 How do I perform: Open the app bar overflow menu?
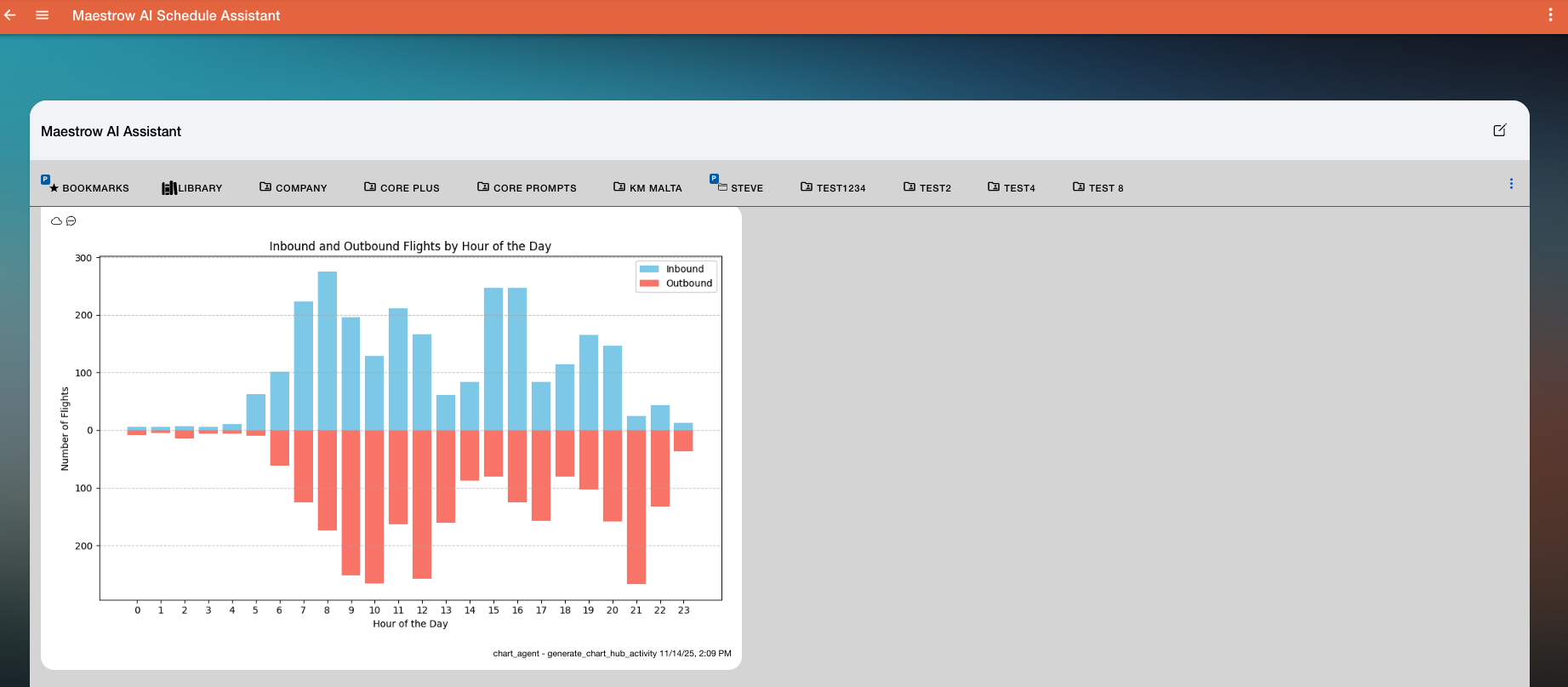(1550, 15)
